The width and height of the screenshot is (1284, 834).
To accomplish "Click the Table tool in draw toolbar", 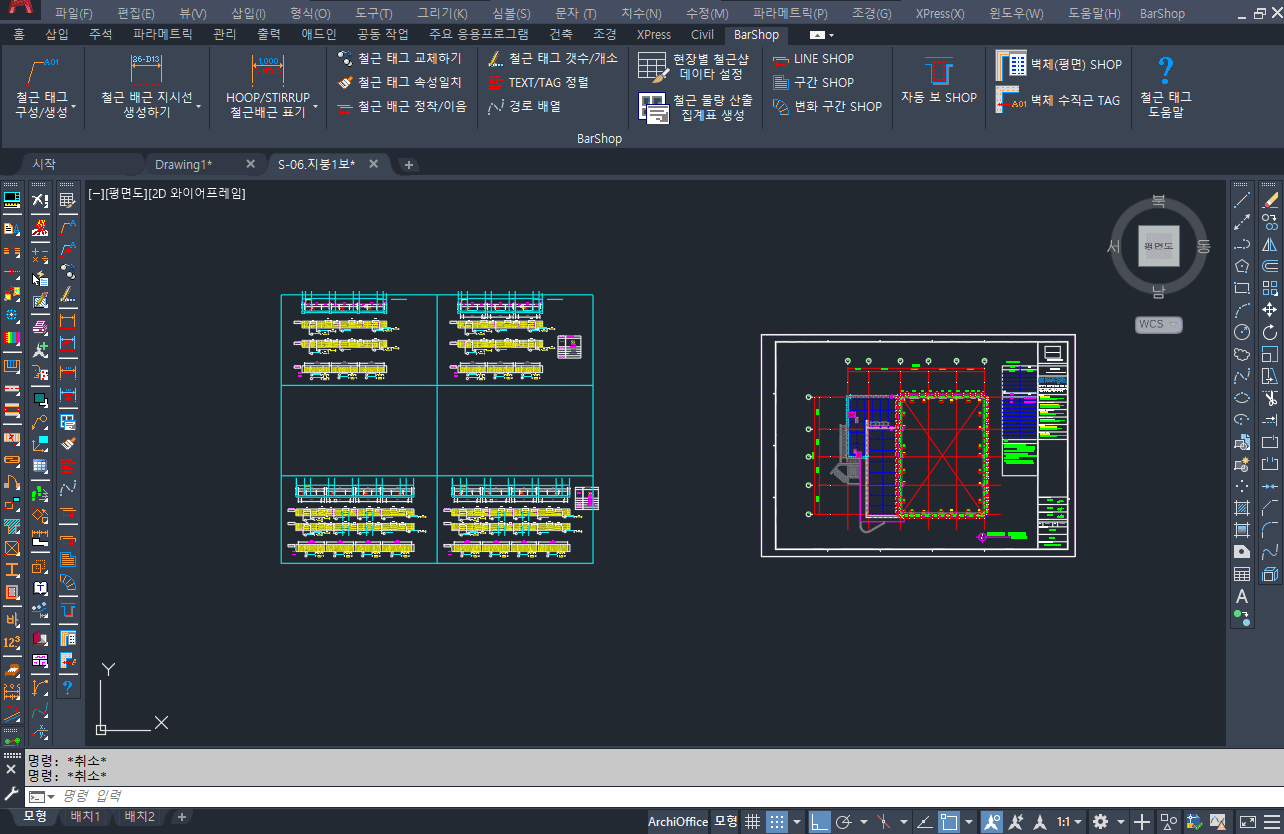I will 1242,575.
